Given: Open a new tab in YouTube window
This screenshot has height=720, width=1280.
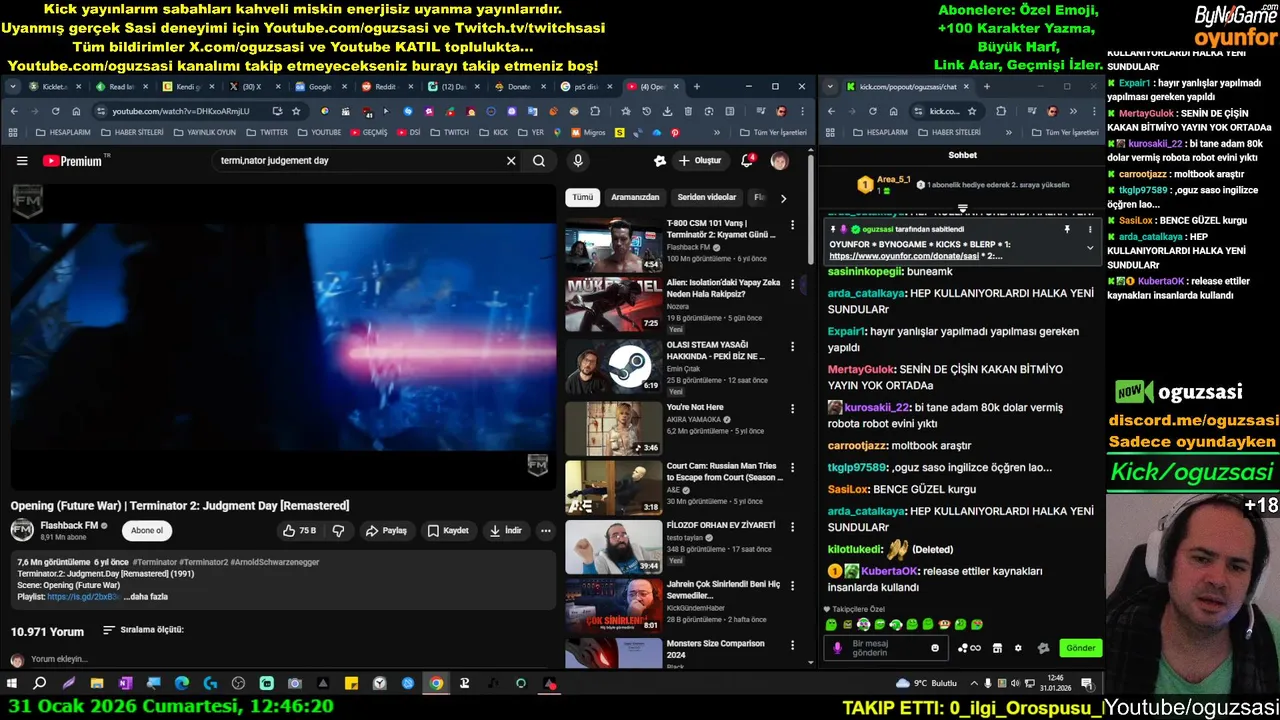Looking at the screenshot, I should (697, 87).
